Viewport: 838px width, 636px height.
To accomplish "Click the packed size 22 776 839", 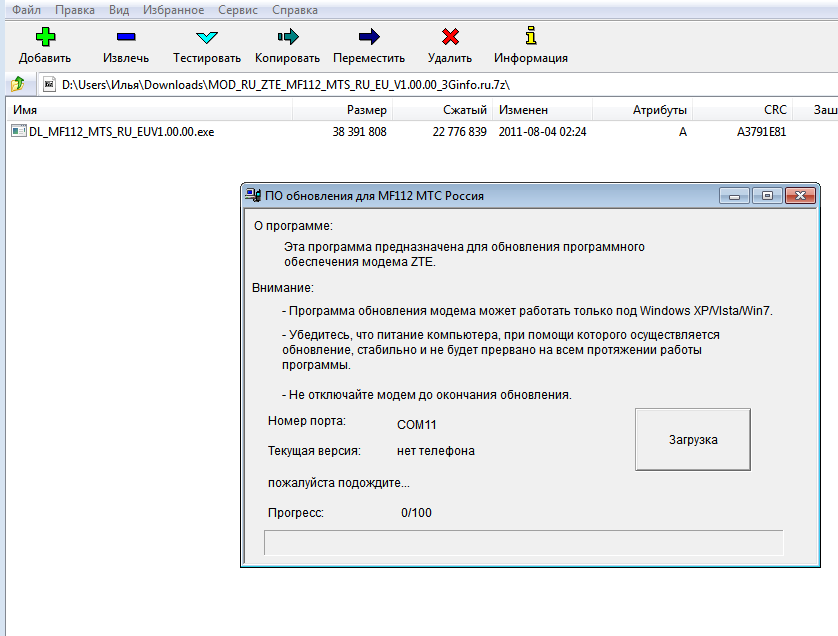I will tap(460, 131).
